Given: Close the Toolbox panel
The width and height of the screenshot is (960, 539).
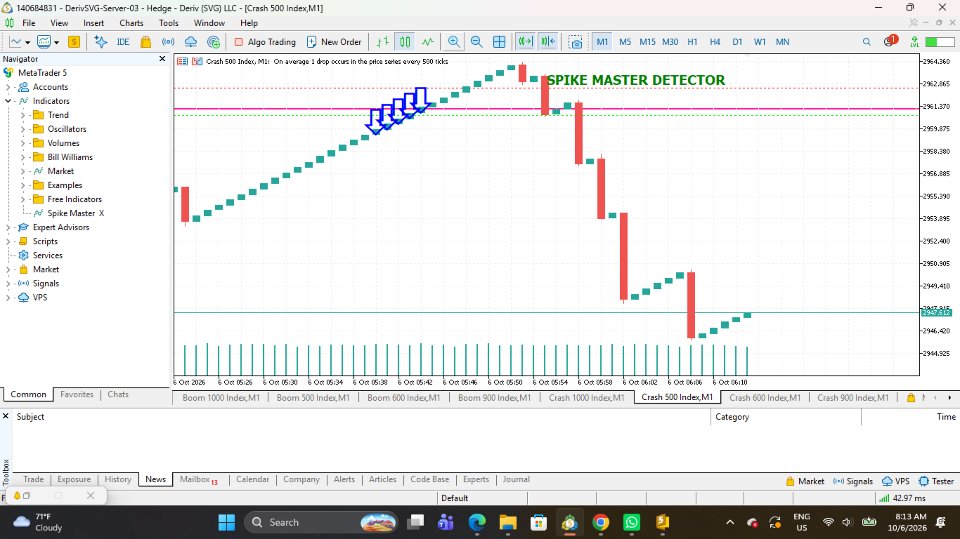Looking at the screenshot, I should pyautogui.click(x=6, y=416).
